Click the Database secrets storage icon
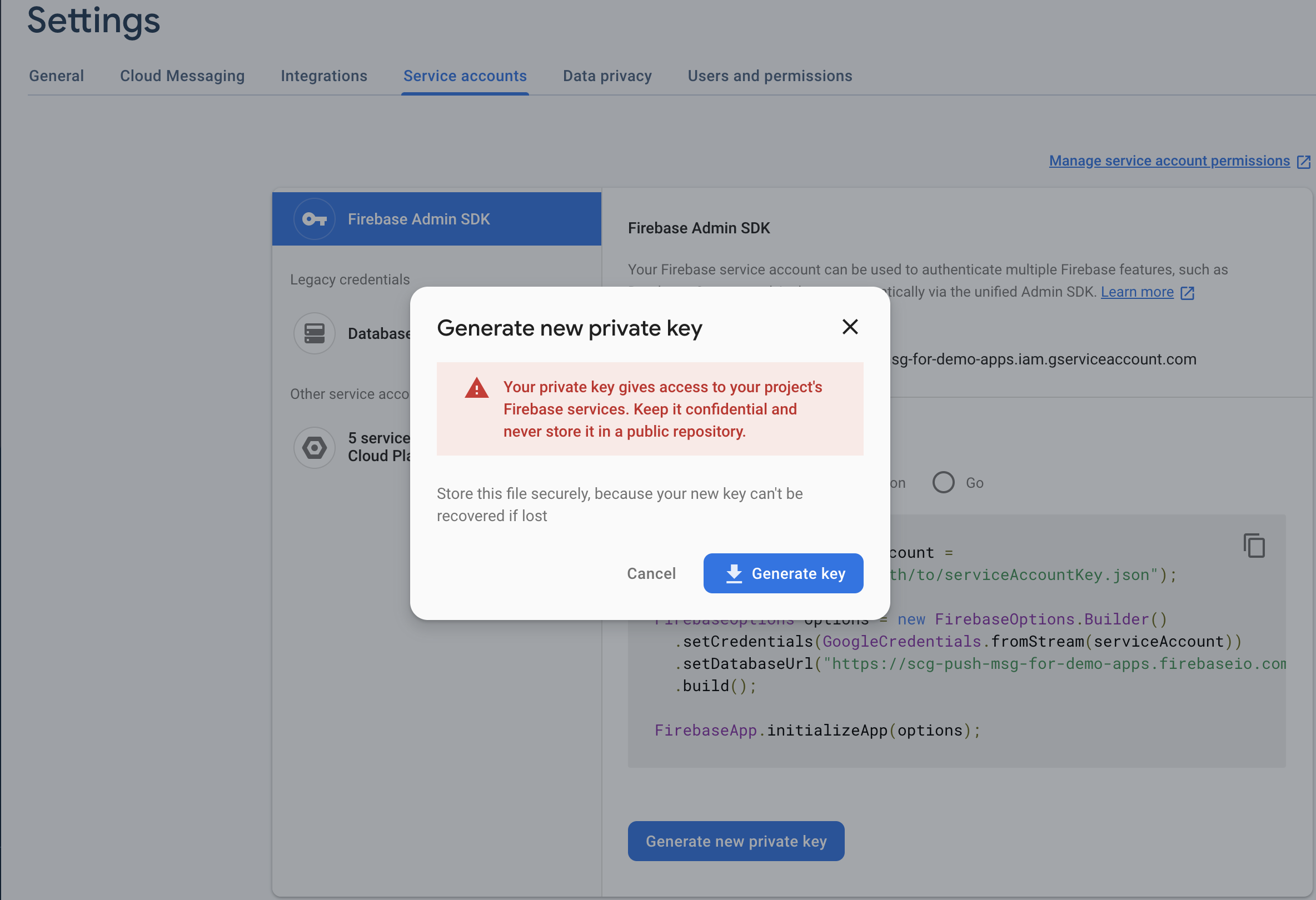1316x900 pixels. (315, 333)
